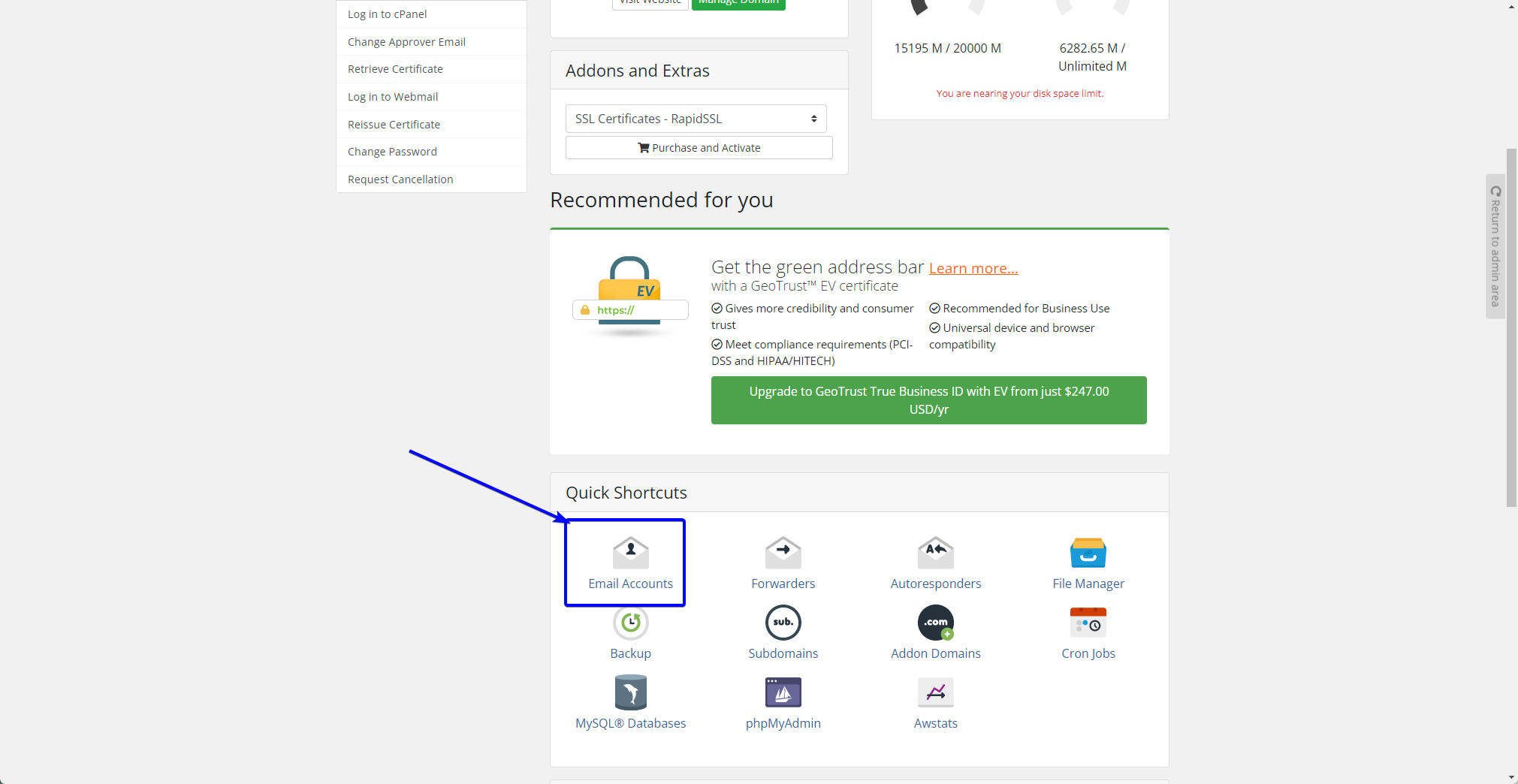The width and height of the screenshot is (1518, 784).
Task: Expand the SSL Certificates - RapidSSL dropdown
Action: coord(696,119)
